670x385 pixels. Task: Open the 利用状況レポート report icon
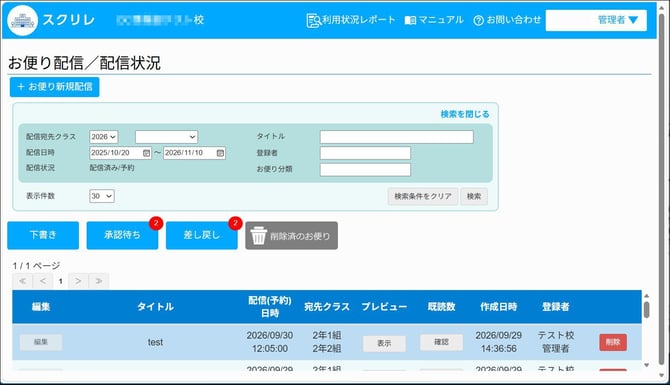pyautogui.click(x=313, y=21)
